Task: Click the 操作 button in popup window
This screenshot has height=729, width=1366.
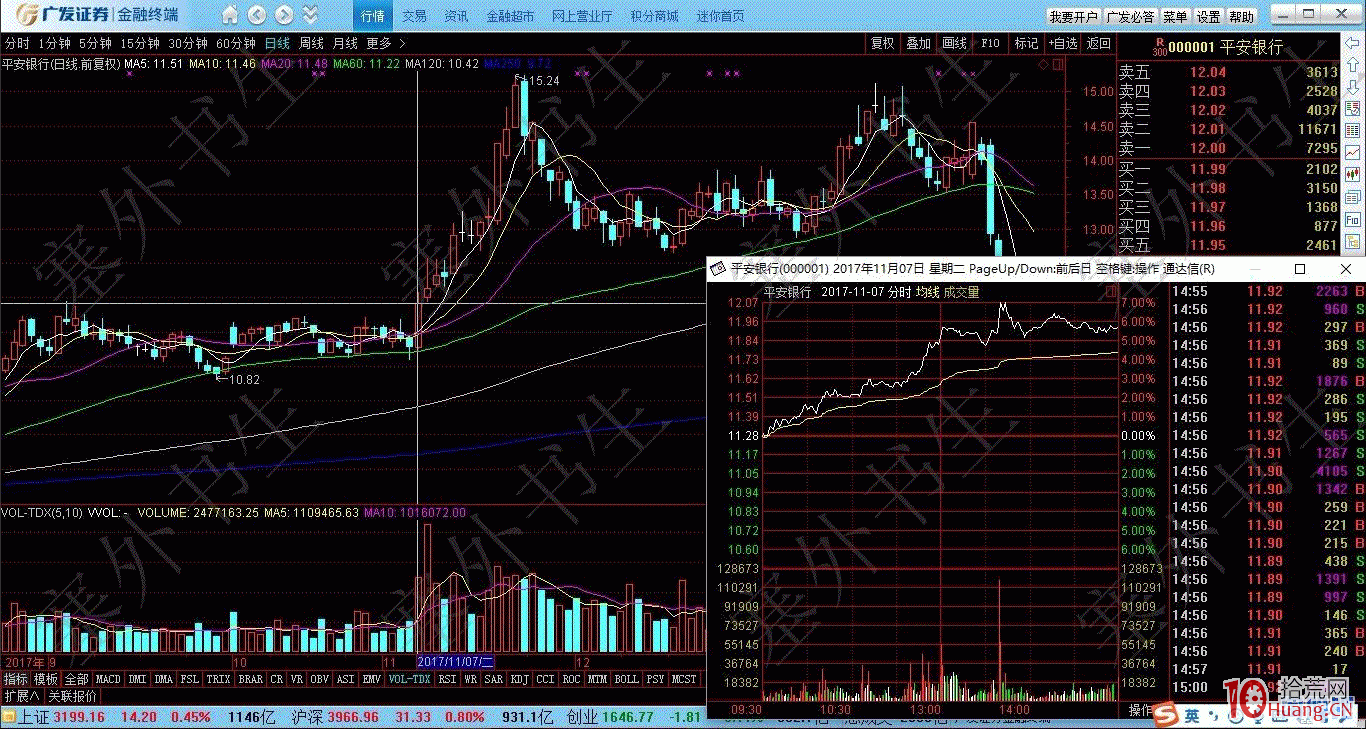Action: click(1141, 710)
